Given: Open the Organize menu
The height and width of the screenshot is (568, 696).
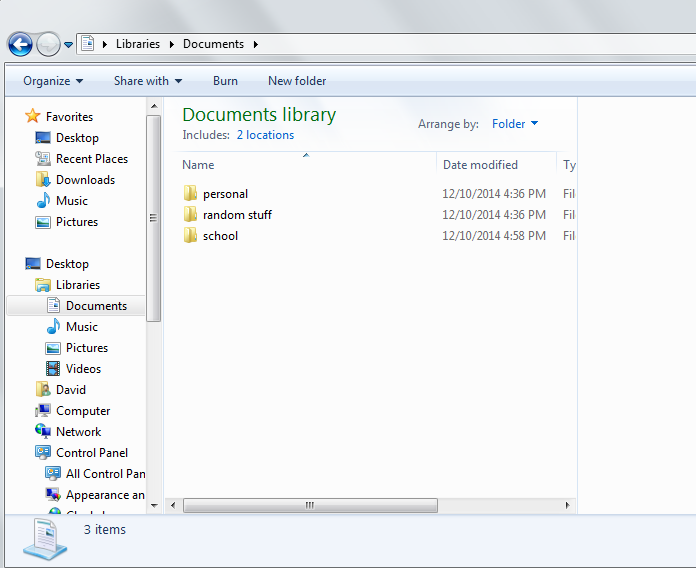Looking at the screenshot, I should click(53, 81).
